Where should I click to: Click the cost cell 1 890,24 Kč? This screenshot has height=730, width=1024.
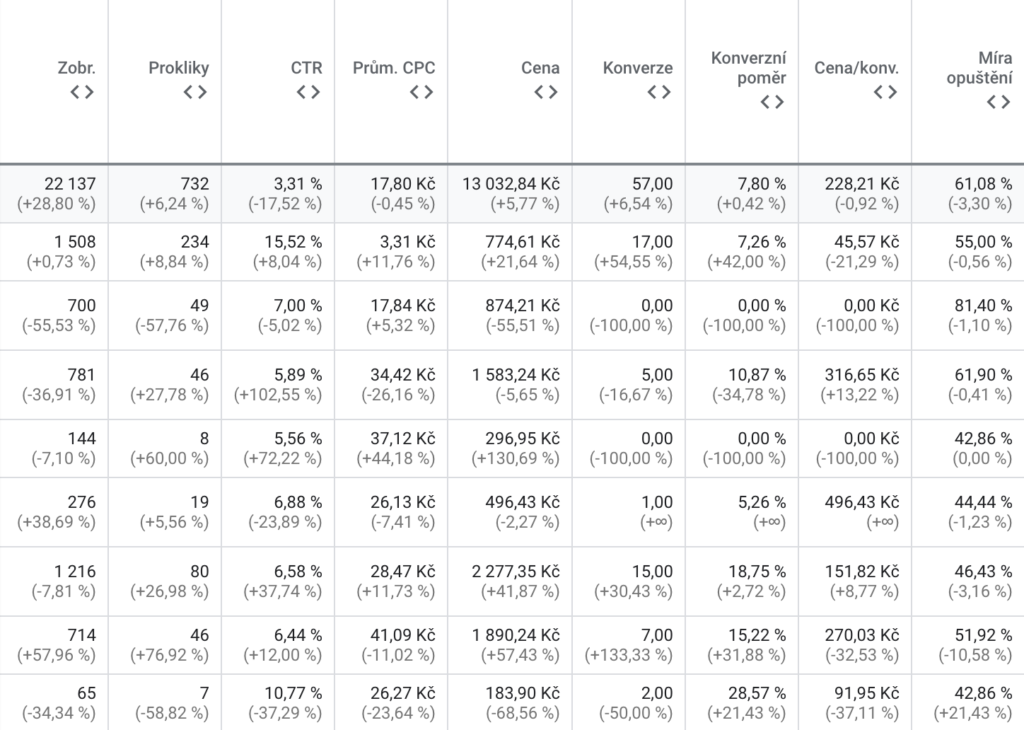pyautogui.click(x=515, y=635)
